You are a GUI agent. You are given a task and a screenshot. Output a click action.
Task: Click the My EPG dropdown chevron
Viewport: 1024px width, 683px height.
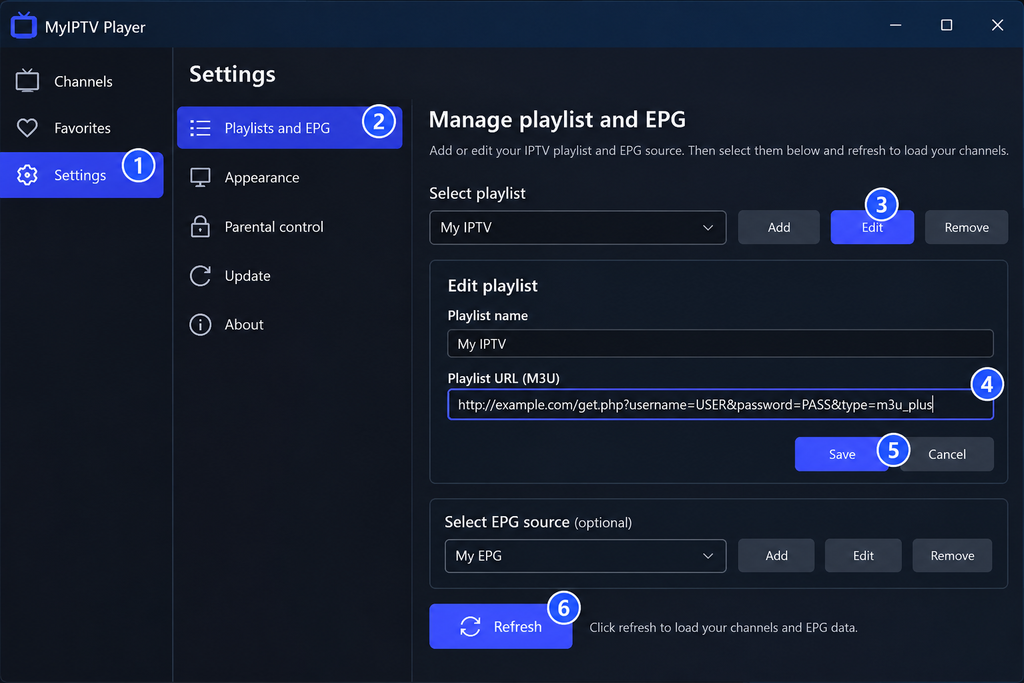pos(707,556)
